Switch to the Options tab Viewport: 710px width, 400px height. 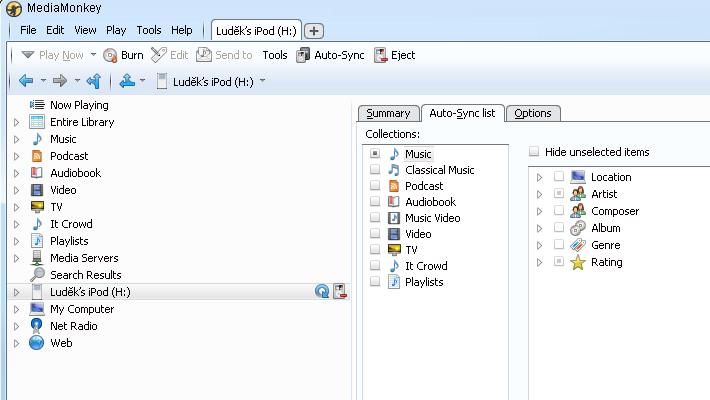coord(532,113)
